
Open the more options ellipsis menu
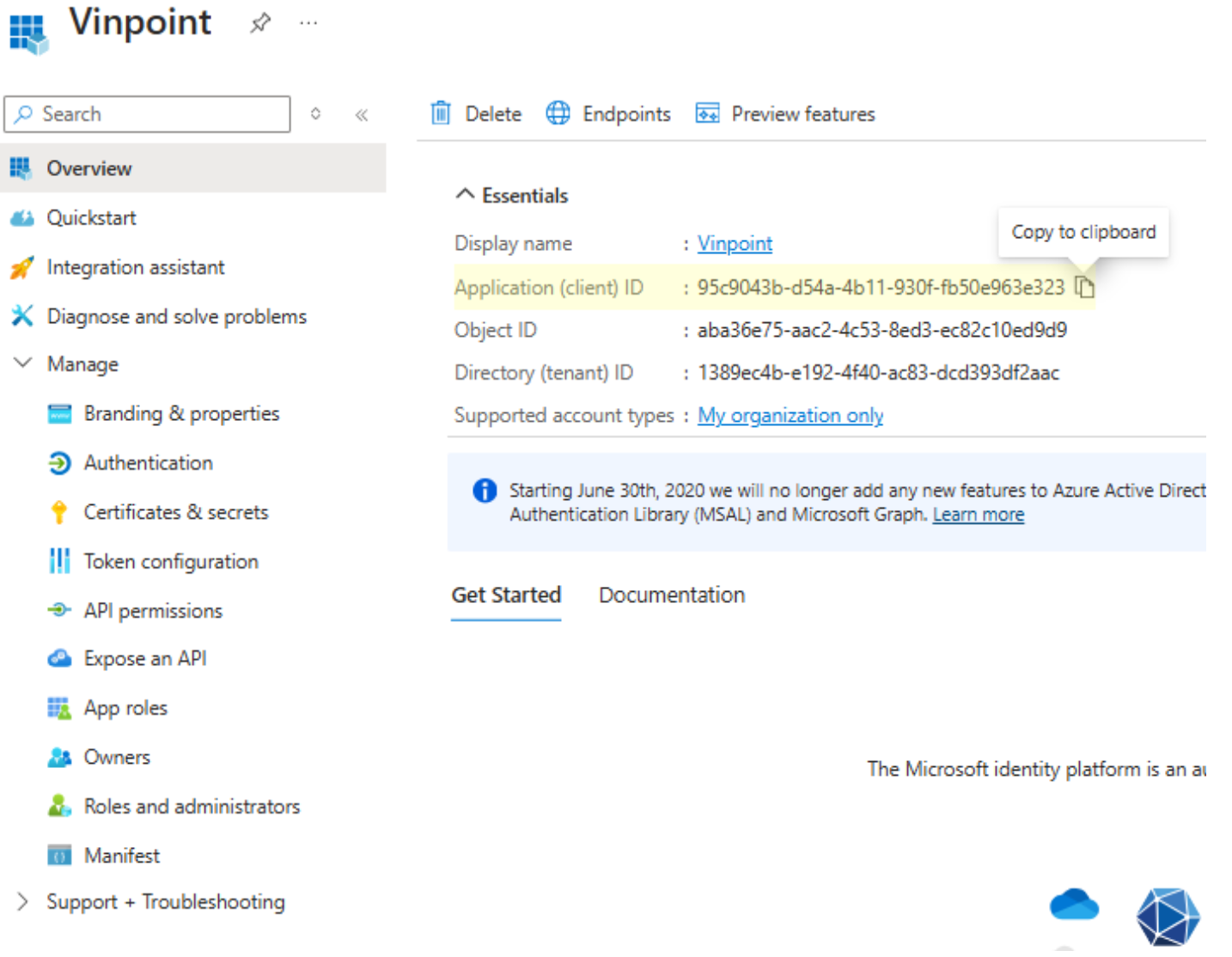coord(308,23)
